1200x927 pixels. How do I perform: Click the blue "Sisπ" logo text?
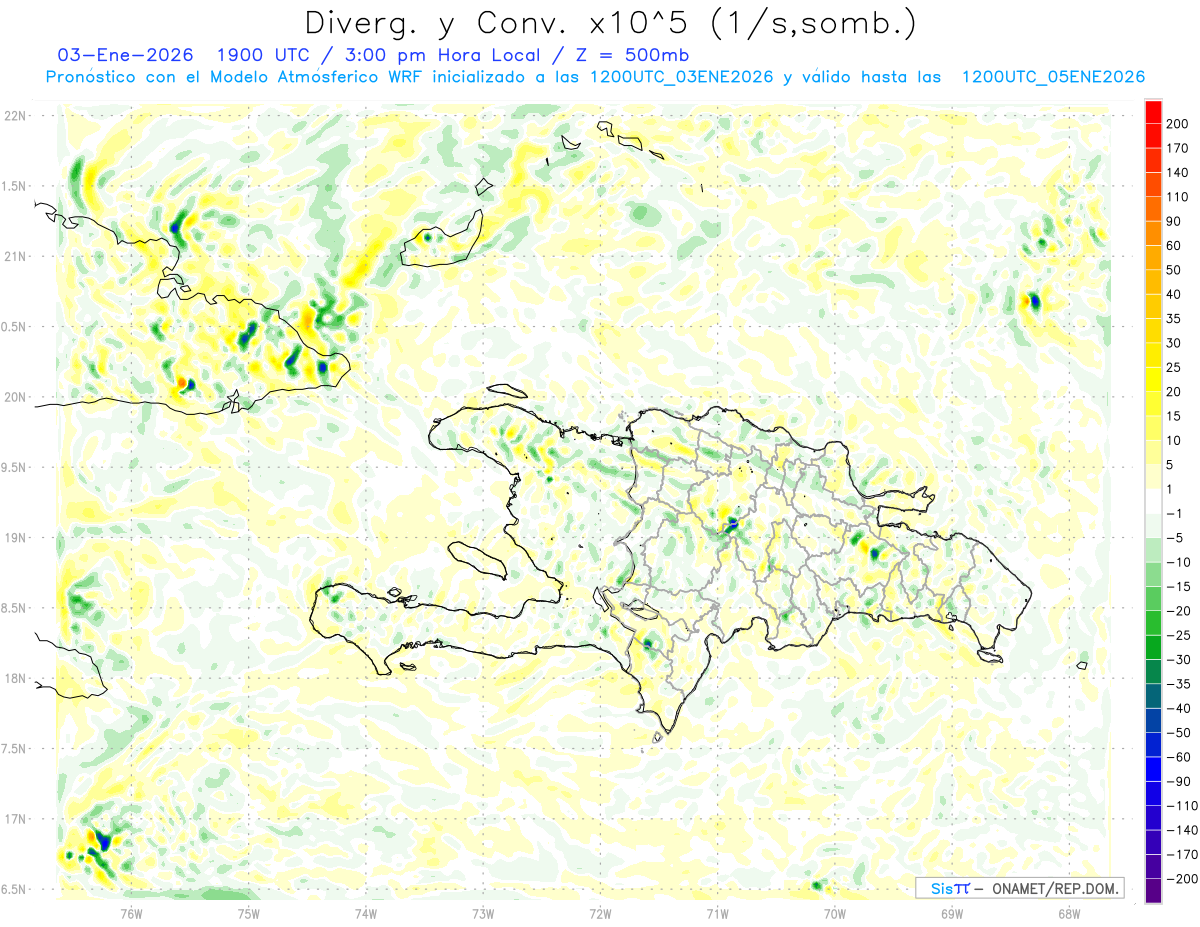949,888
